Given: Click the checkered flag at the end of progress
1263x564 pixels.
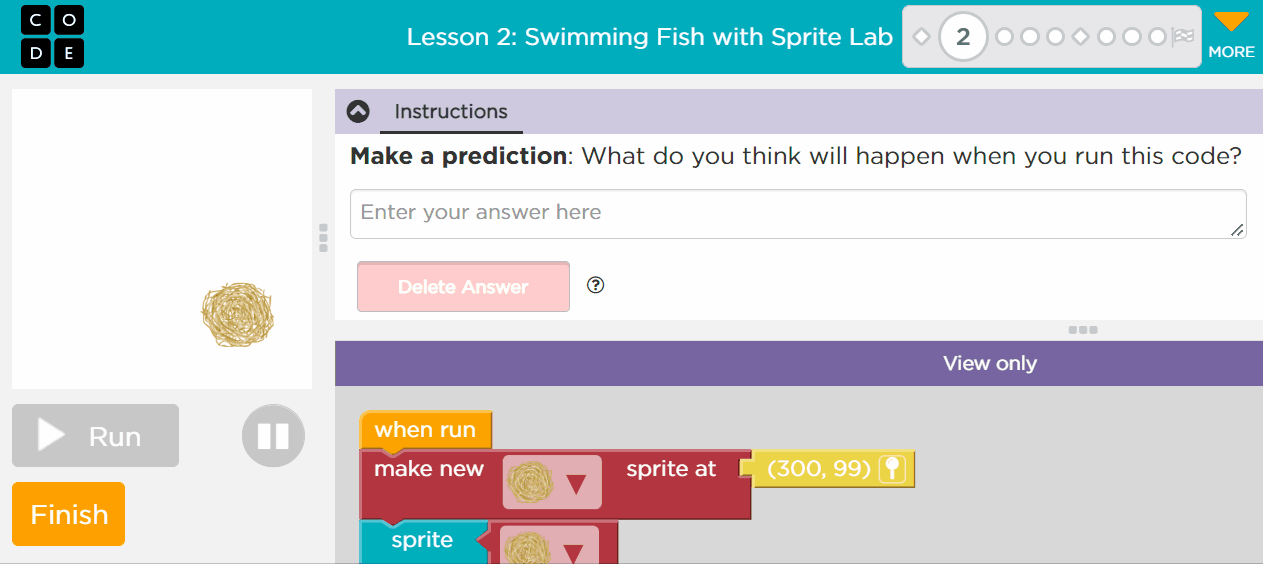Looking at the screenshot, I should pyautogui.click(x=1184, y=37).
